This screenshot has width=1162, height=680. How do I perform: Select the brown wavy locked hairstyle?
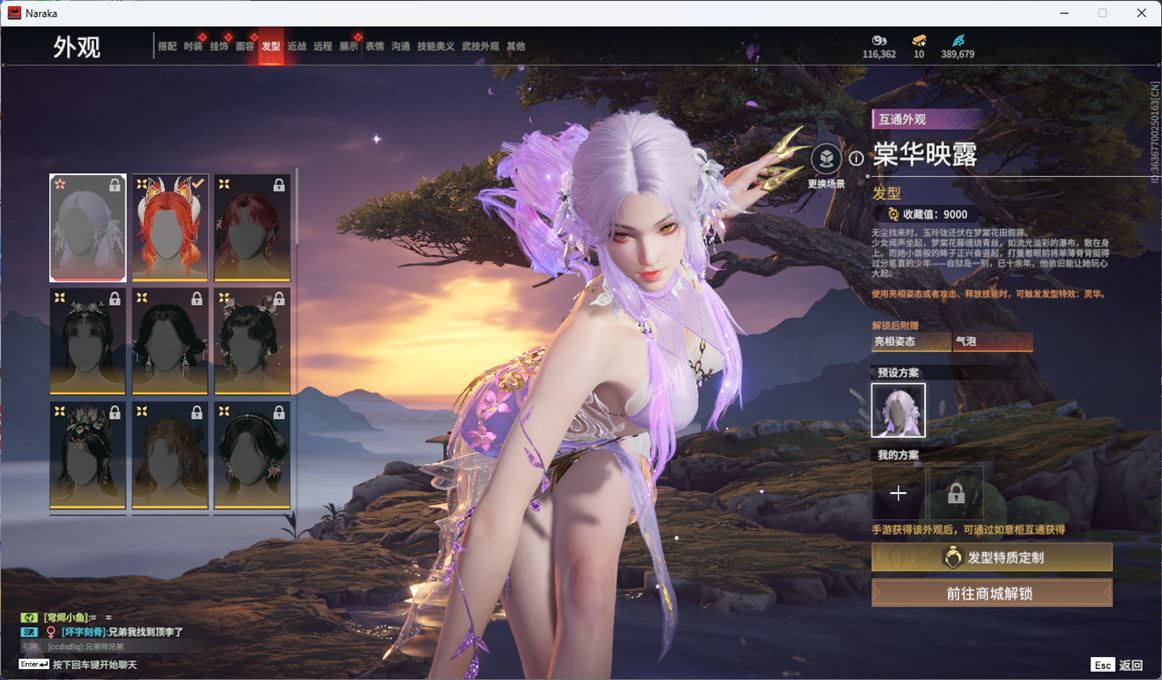coord(170,455)
